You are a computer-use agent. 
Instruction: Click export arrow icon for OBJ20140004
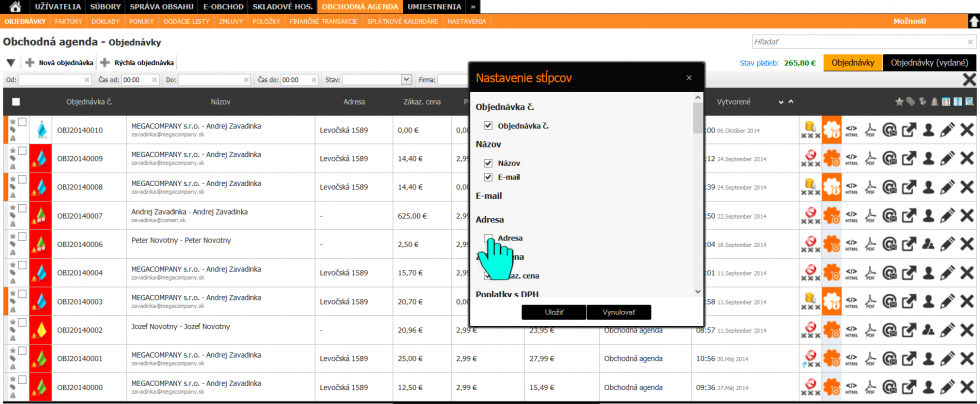tap(909, 302)
